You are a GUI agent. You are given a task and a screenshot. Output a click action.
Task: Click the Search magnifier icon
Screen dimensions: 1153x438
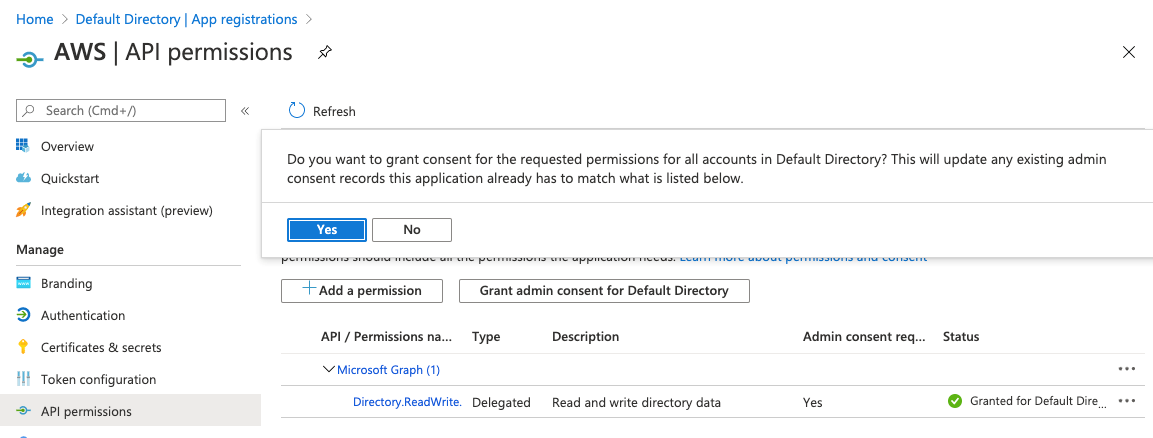tap(29, 110)
